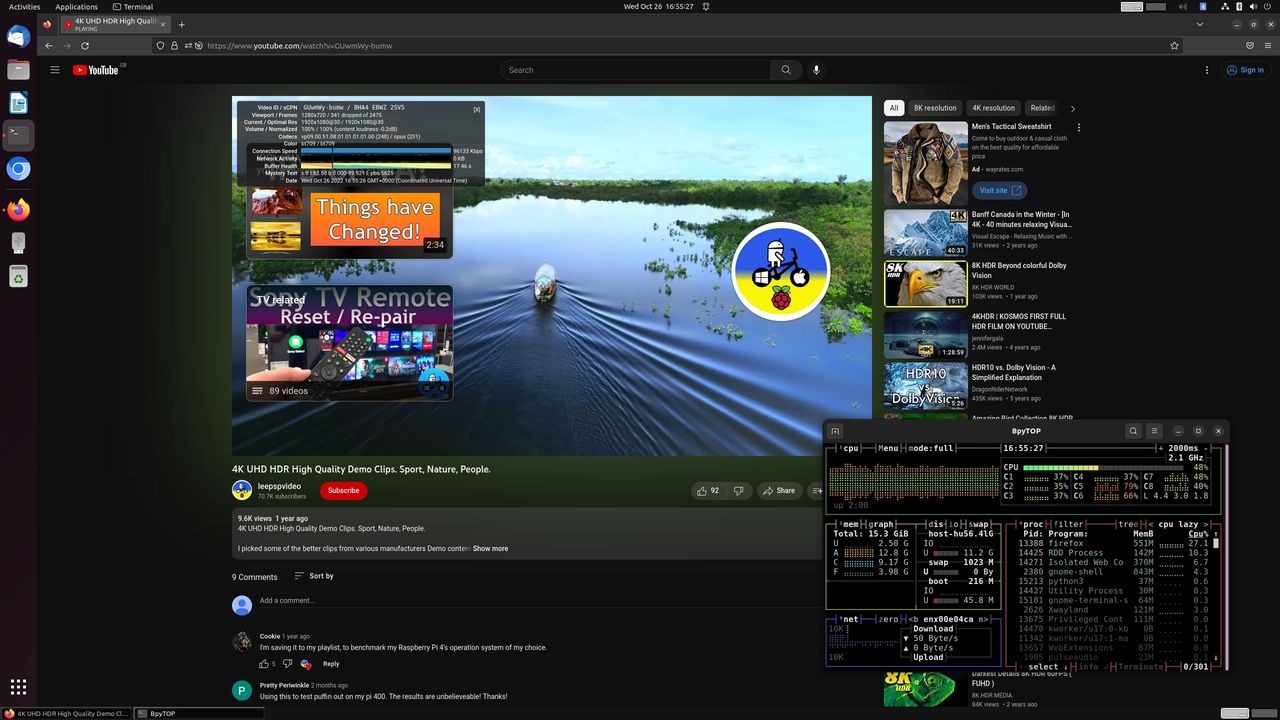This screenshot has height=720, width=1280.
Task: Show more filter chips with right chevron
Action: click(1073, 108)
